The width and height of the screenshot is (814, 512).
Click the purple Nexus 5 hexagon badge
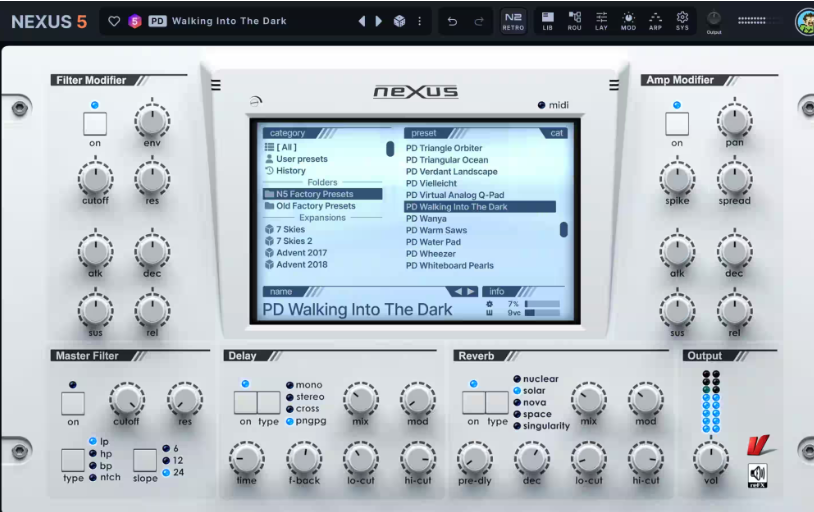[135, 21]
